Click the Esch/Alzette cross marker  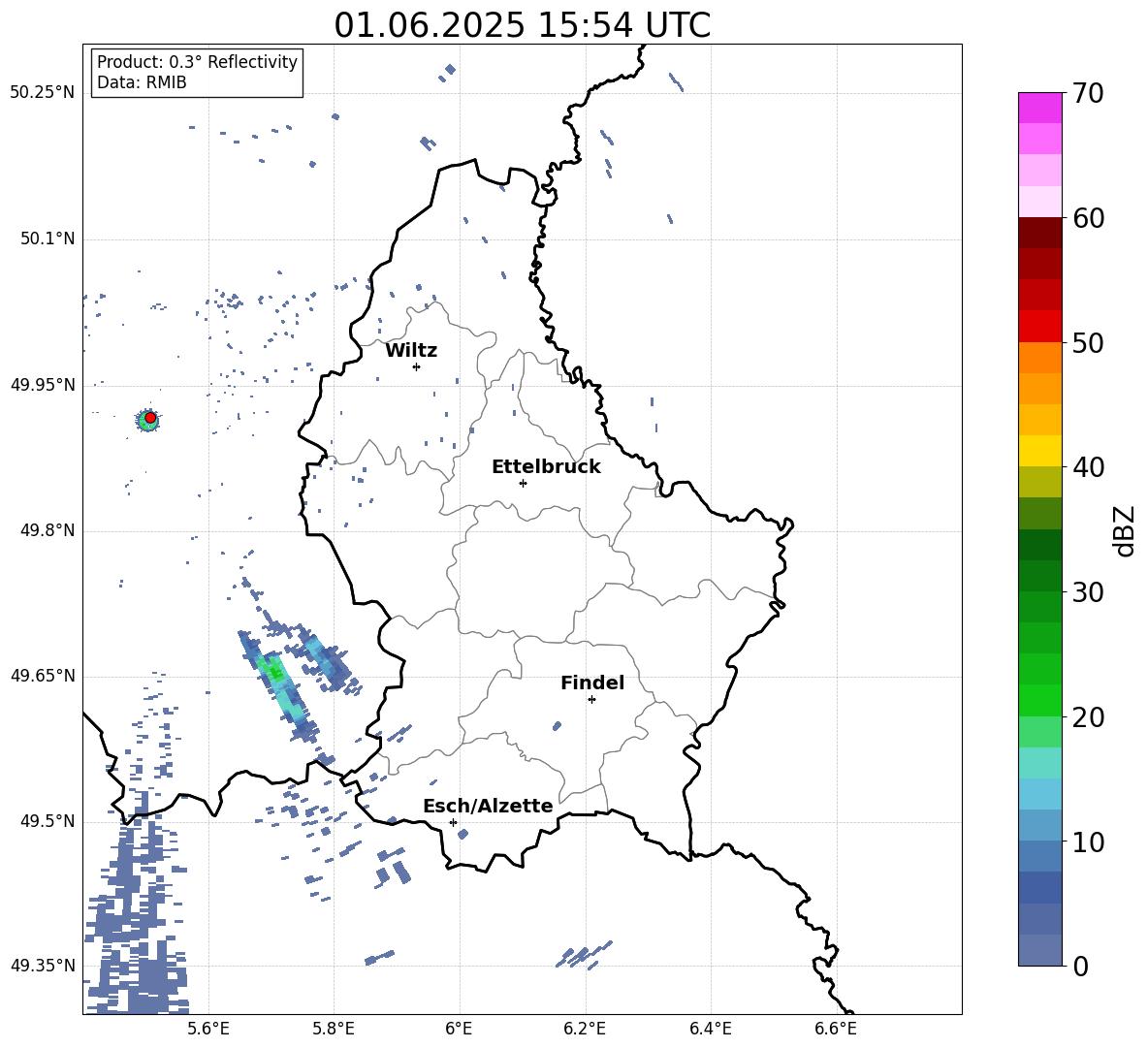453,822
